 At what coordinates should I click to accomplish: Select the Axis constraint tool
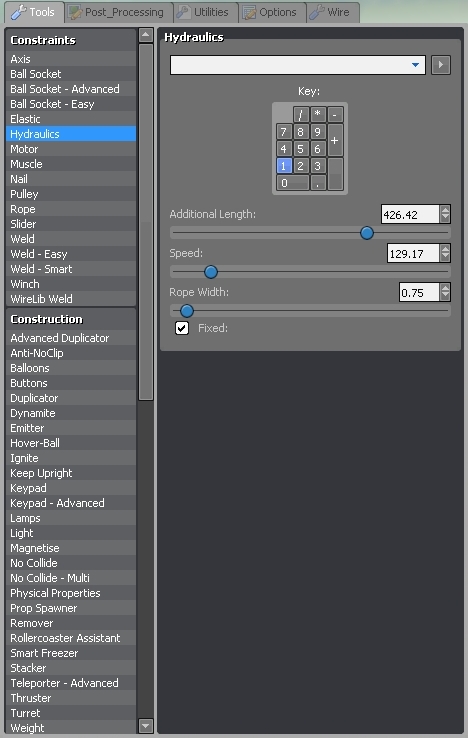(x=71, y=59)
